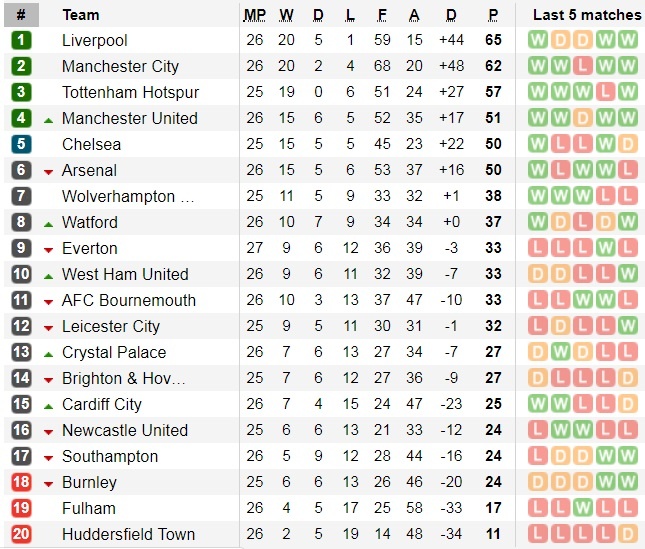The image size is (645, 549).
Task: Click the orange D badge in Huddersfield Town's row
Action: [x=627, y=535]
